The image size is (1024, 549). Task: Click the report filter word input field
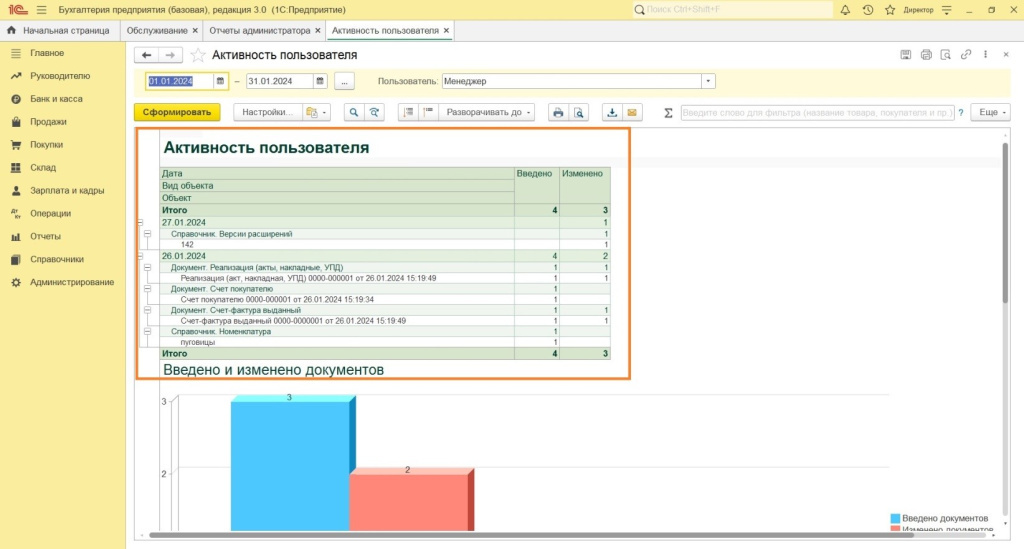(817, 113)
